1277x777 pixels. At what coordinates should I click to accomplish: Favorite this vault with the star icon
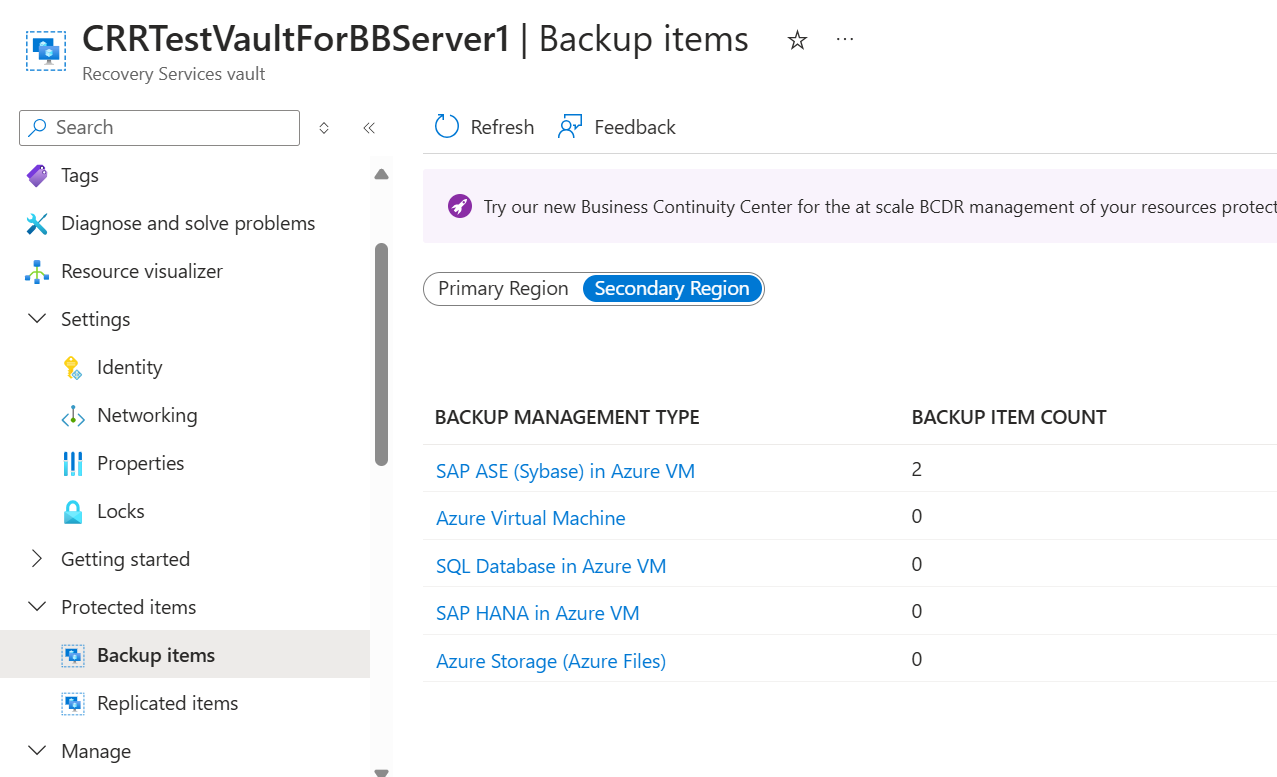(x=797, y=40)
